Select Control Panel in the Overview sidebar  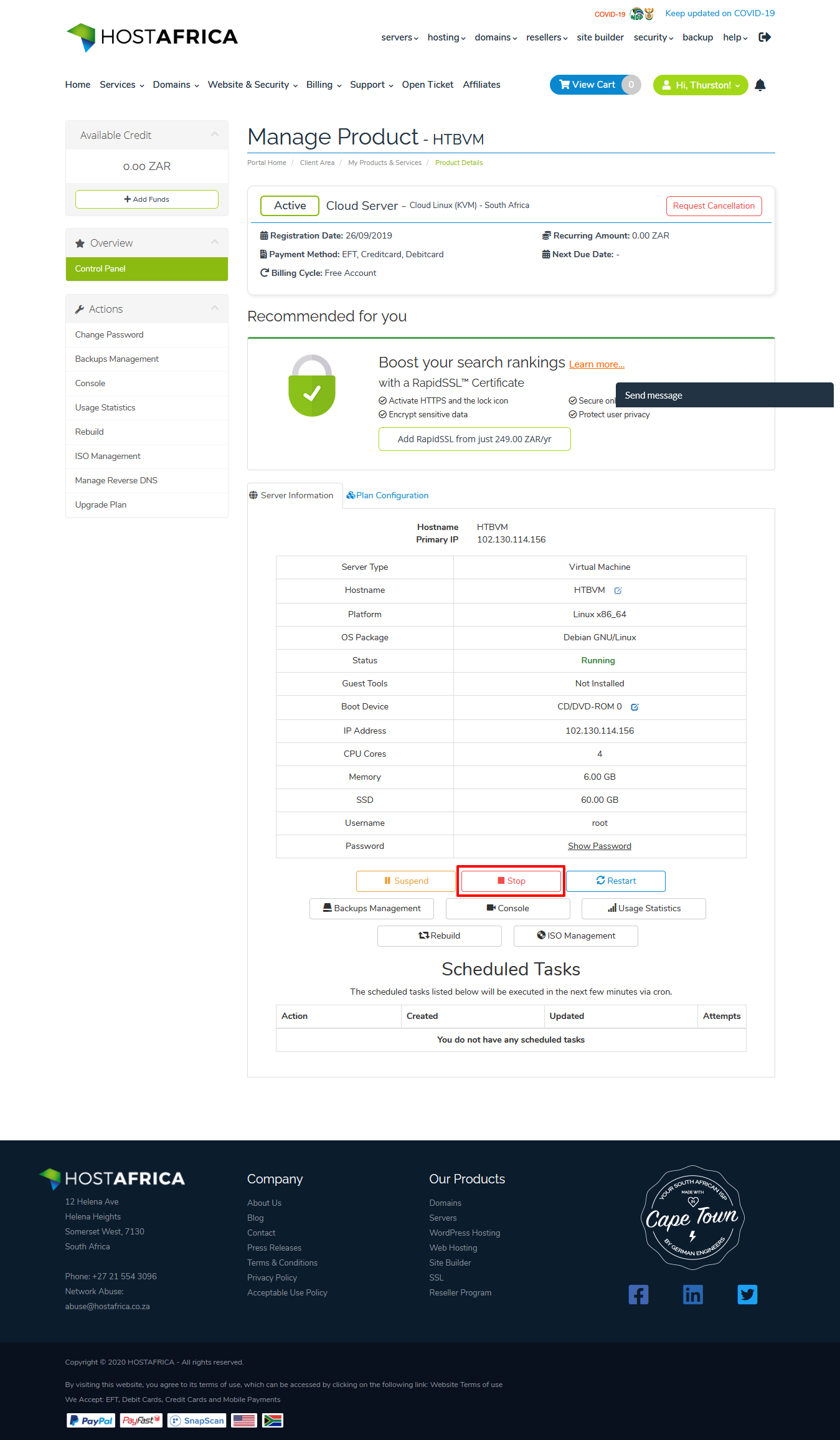pyautogui.click(x=147, y=269)
